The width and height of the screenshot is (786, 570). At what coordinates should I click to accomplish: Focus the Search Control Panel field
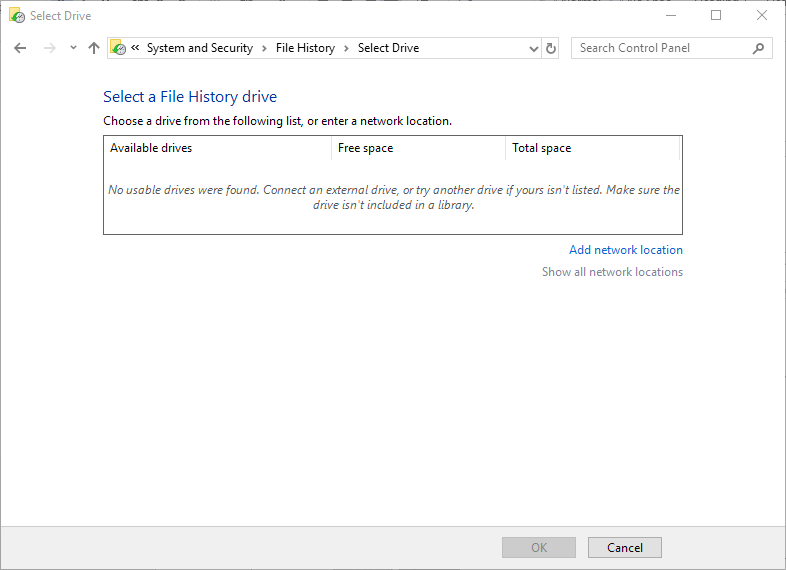pyautogui.click(x=664, y=48)
